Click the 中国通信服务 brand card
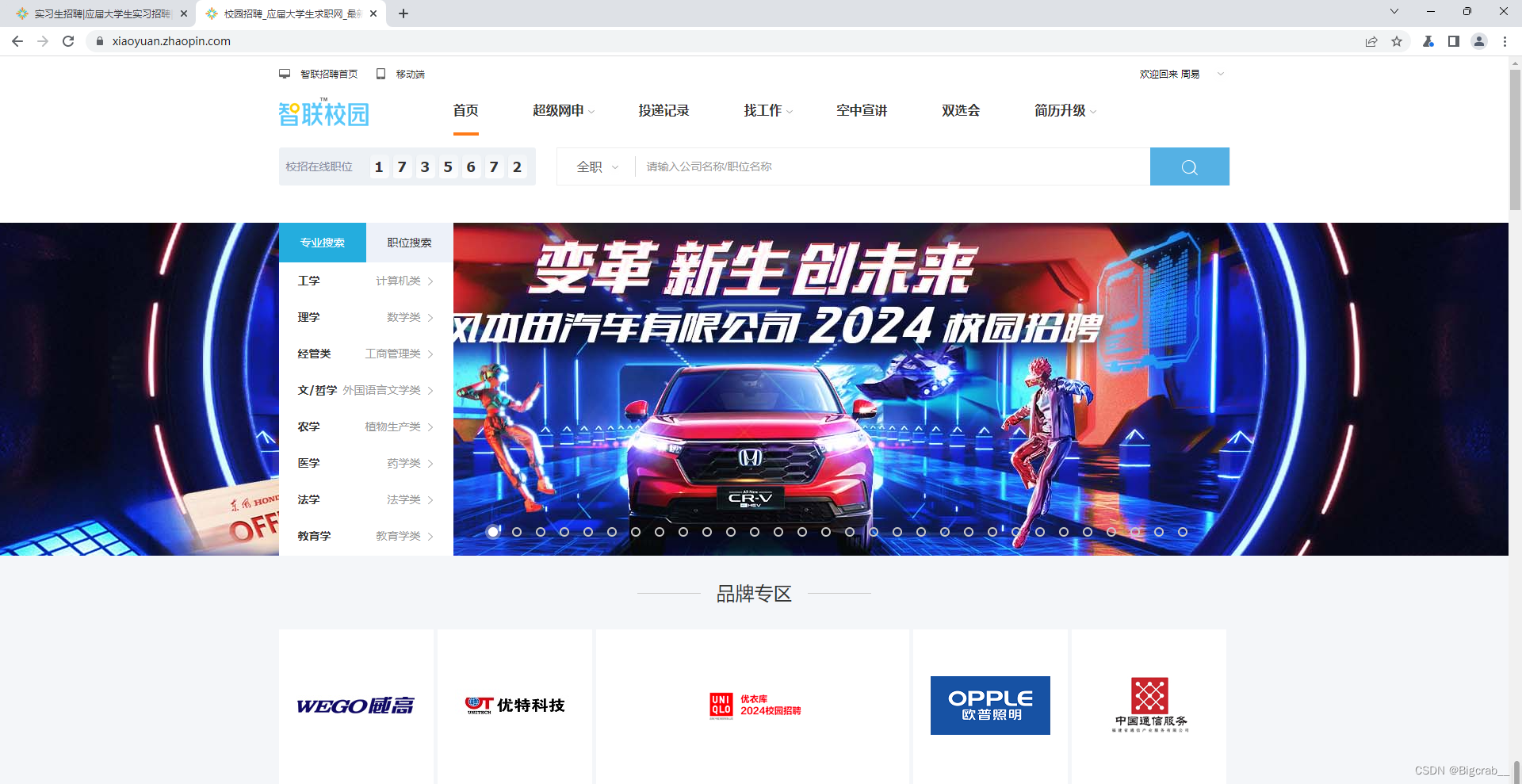The image size is (1522, 784). click(1149, 705)
